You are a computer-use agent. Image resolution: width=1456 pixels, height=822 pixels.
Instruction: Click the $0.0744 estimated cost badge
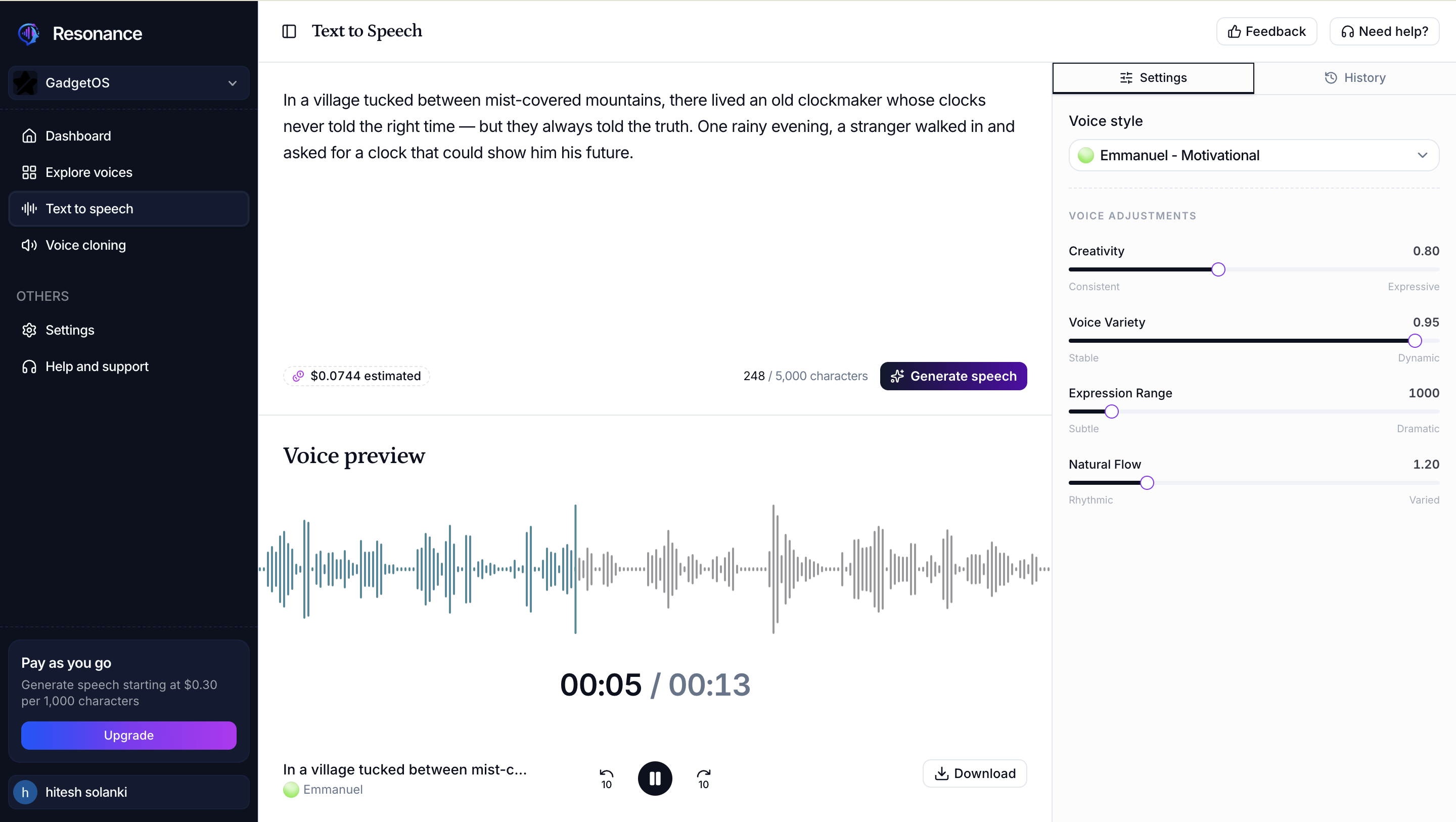point(356,376)
